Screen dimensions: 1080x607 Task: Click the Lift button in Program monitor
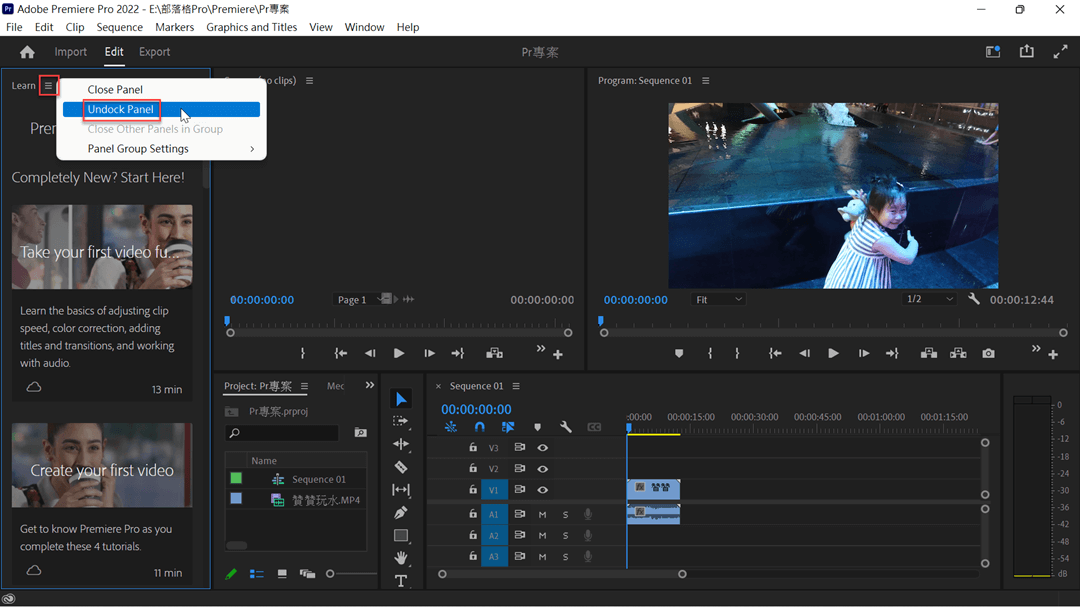928,353
